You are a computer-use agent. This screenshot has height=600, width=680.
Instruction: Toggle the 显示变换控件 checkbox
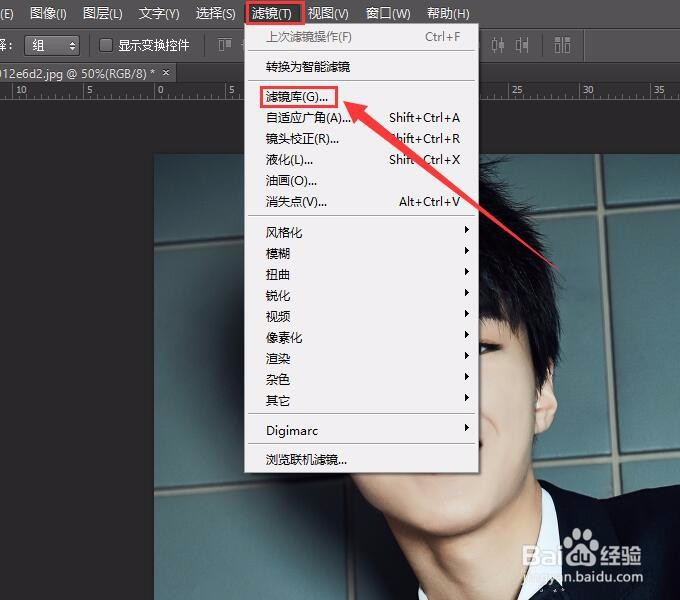[106, 45]
